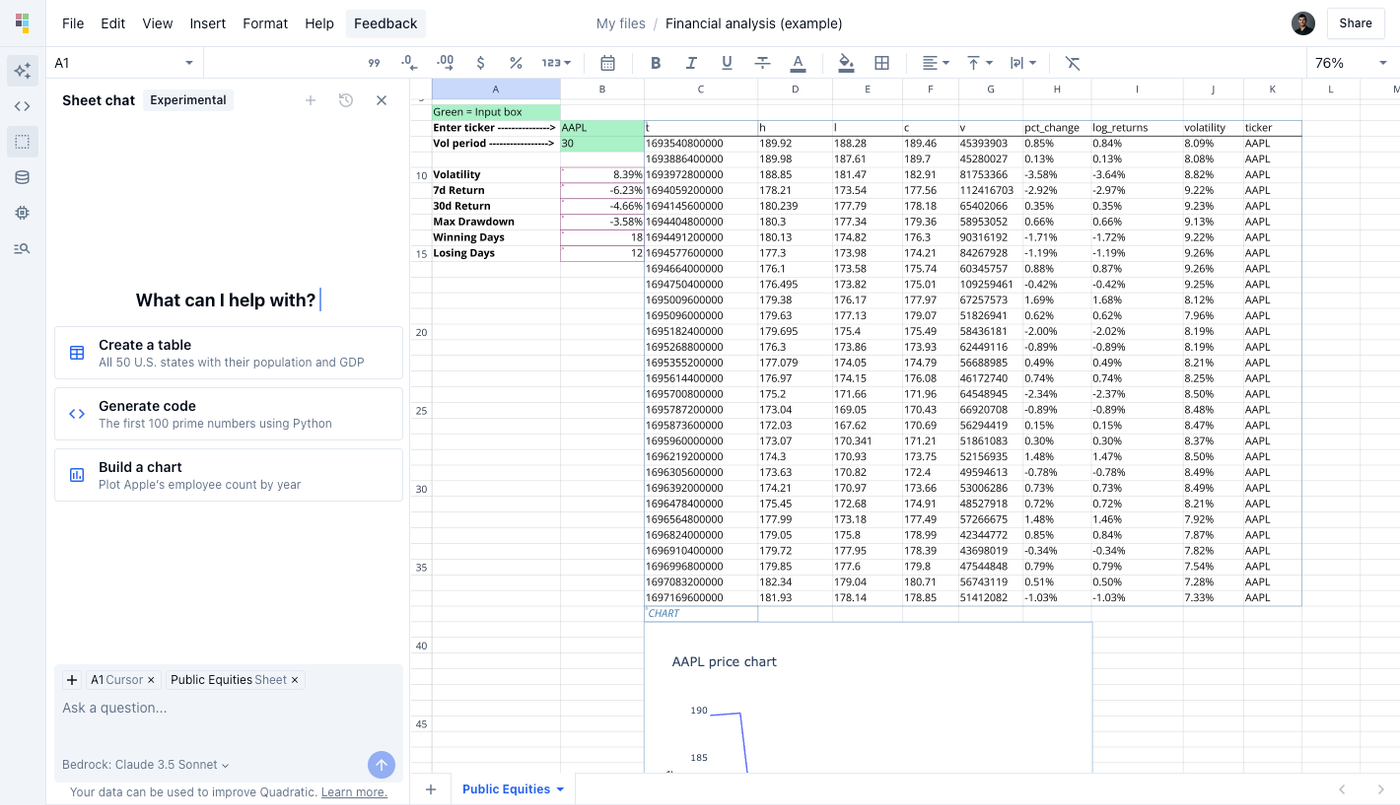The width and height of the screenshot is (1400, 805).
Task: Clear formatting with the crossed-out icon
Action: click(x=1072, y=63)
